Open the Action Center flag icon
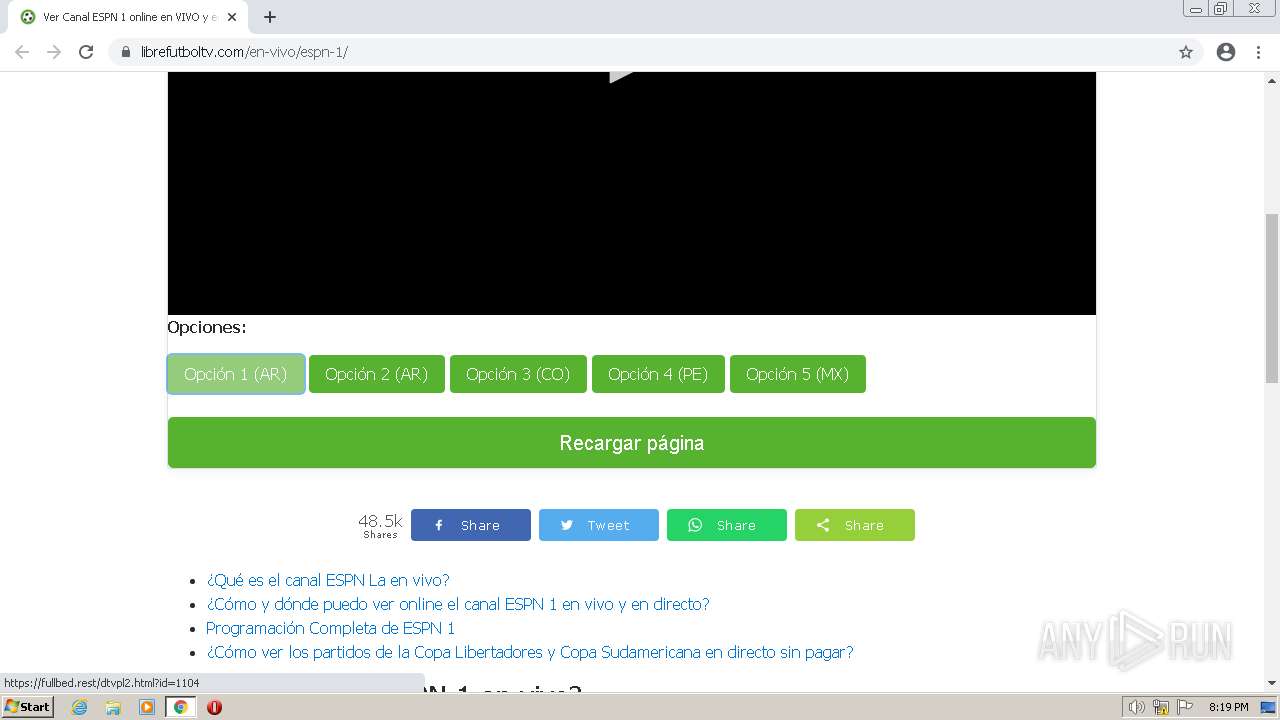Screen dimensions: 1280x720 coord(1184,707)
